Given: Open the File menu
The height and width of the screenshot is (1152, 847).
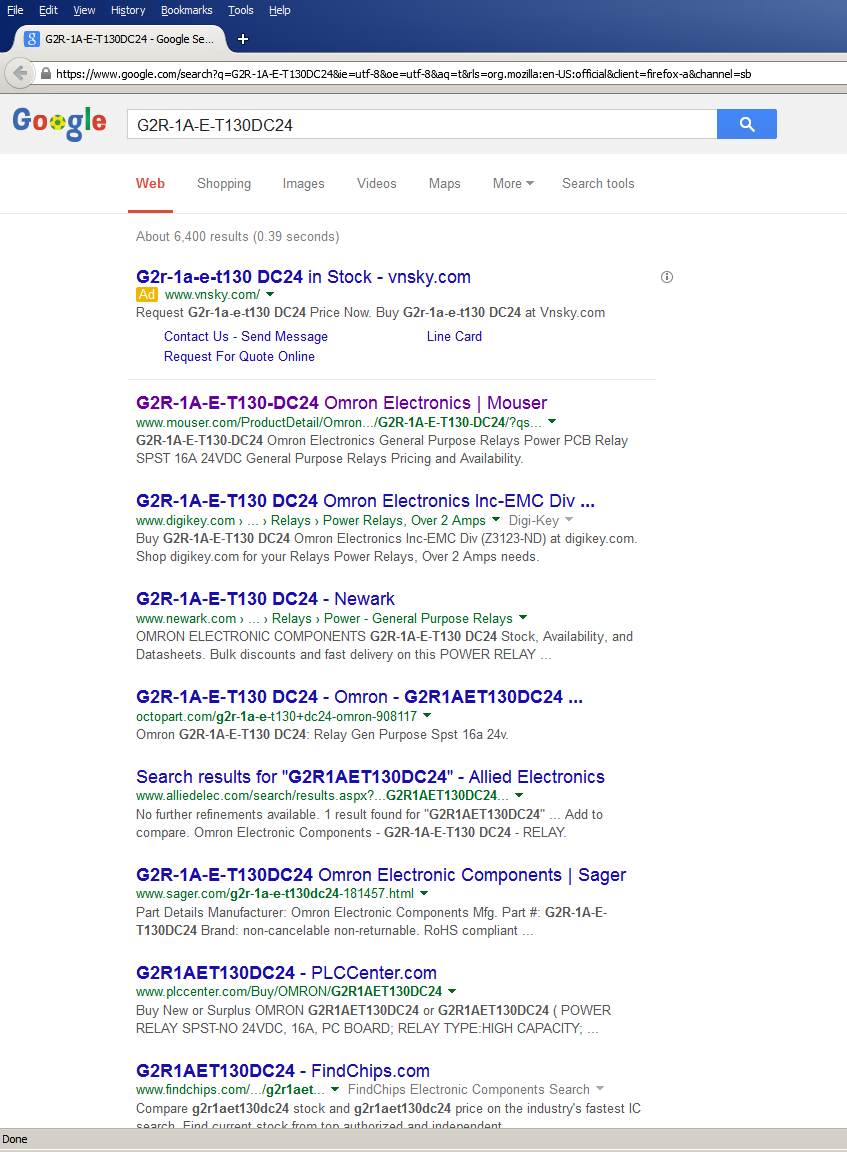Looking at the screenshot, I should (15, 10).
